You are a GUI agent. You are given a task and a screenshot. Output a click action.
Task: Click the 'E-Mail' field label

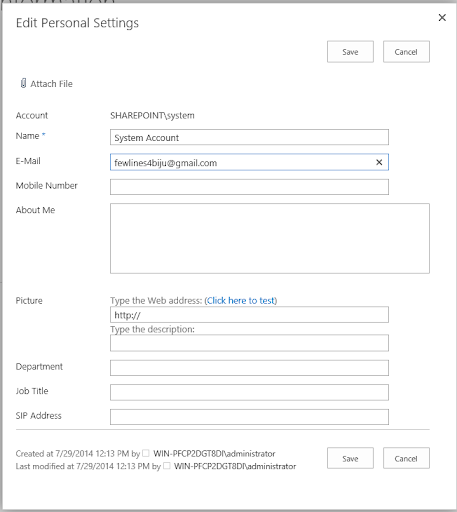point(28,161)
